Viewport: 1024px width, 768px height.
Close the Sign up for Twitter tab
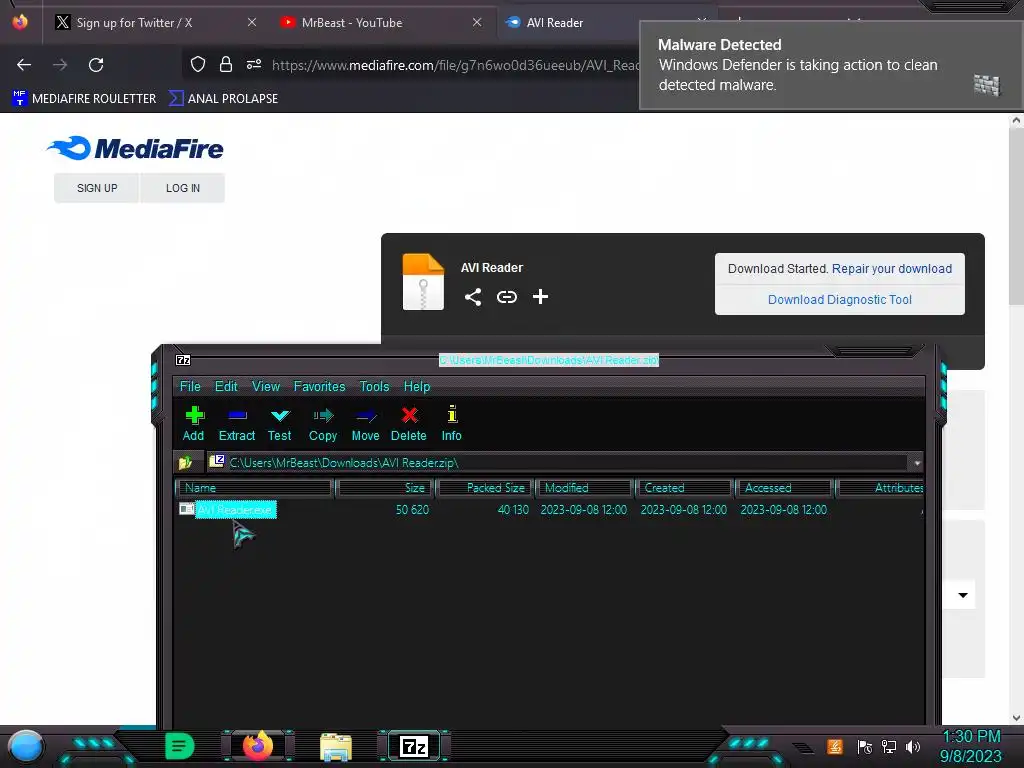point(252,22)
